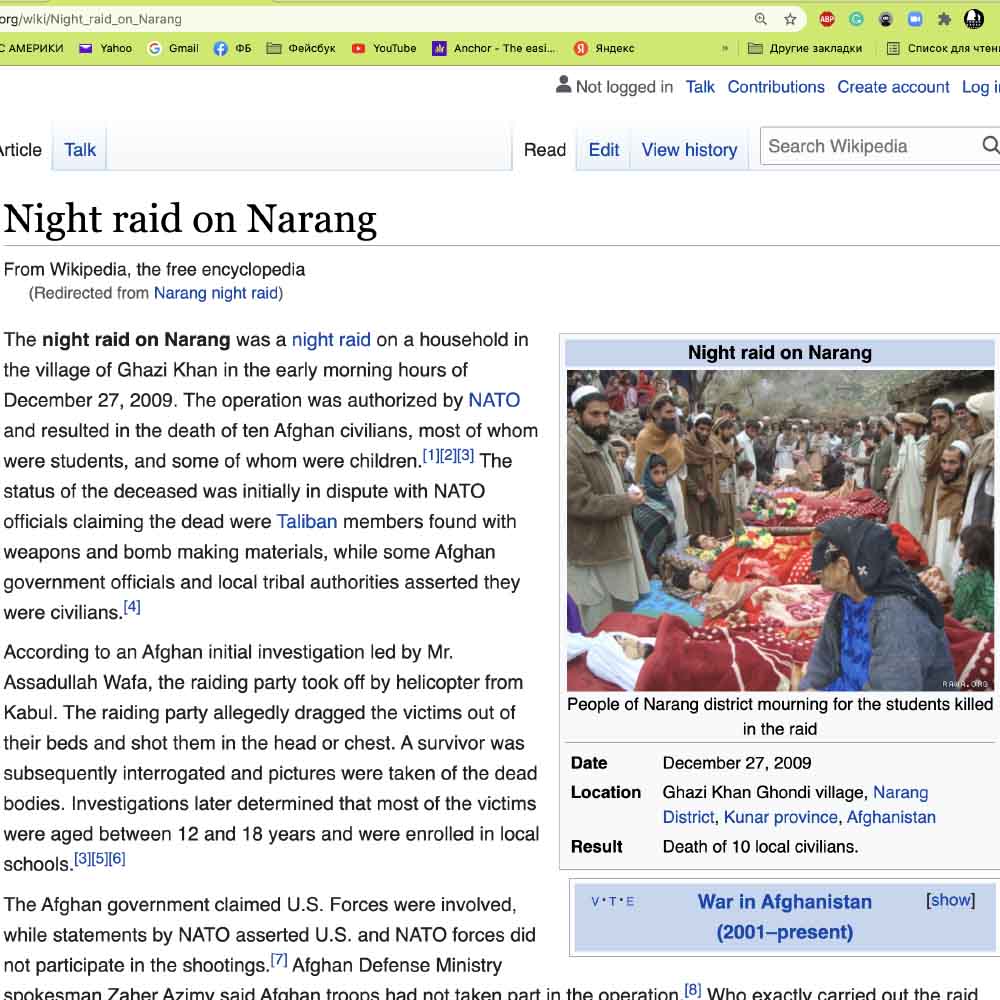Open the YouTube bookmark

pyautogui.click(x=384, y=48)
